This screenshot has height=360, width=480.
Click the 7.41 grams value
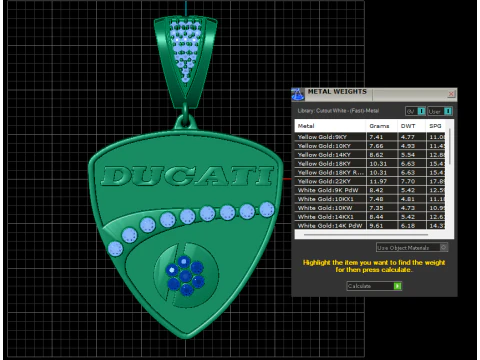point(376,137)
